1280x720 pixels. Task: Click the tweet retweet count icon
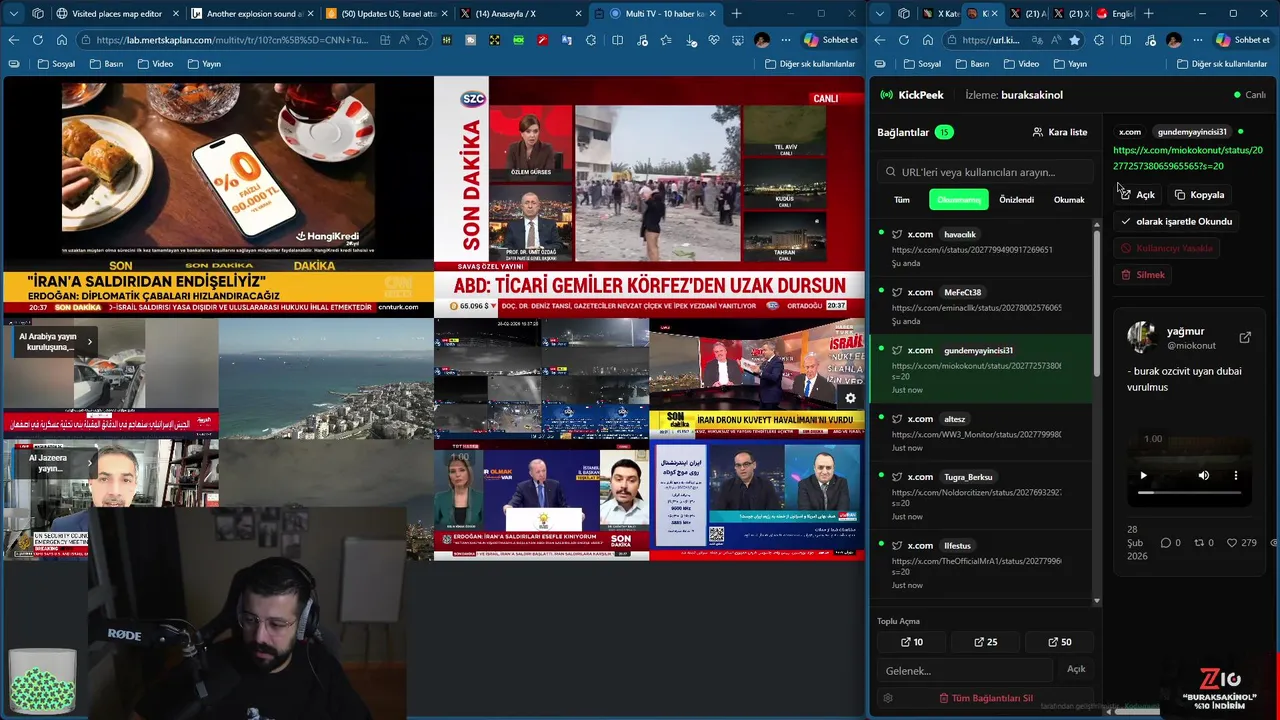(1199, 543)
